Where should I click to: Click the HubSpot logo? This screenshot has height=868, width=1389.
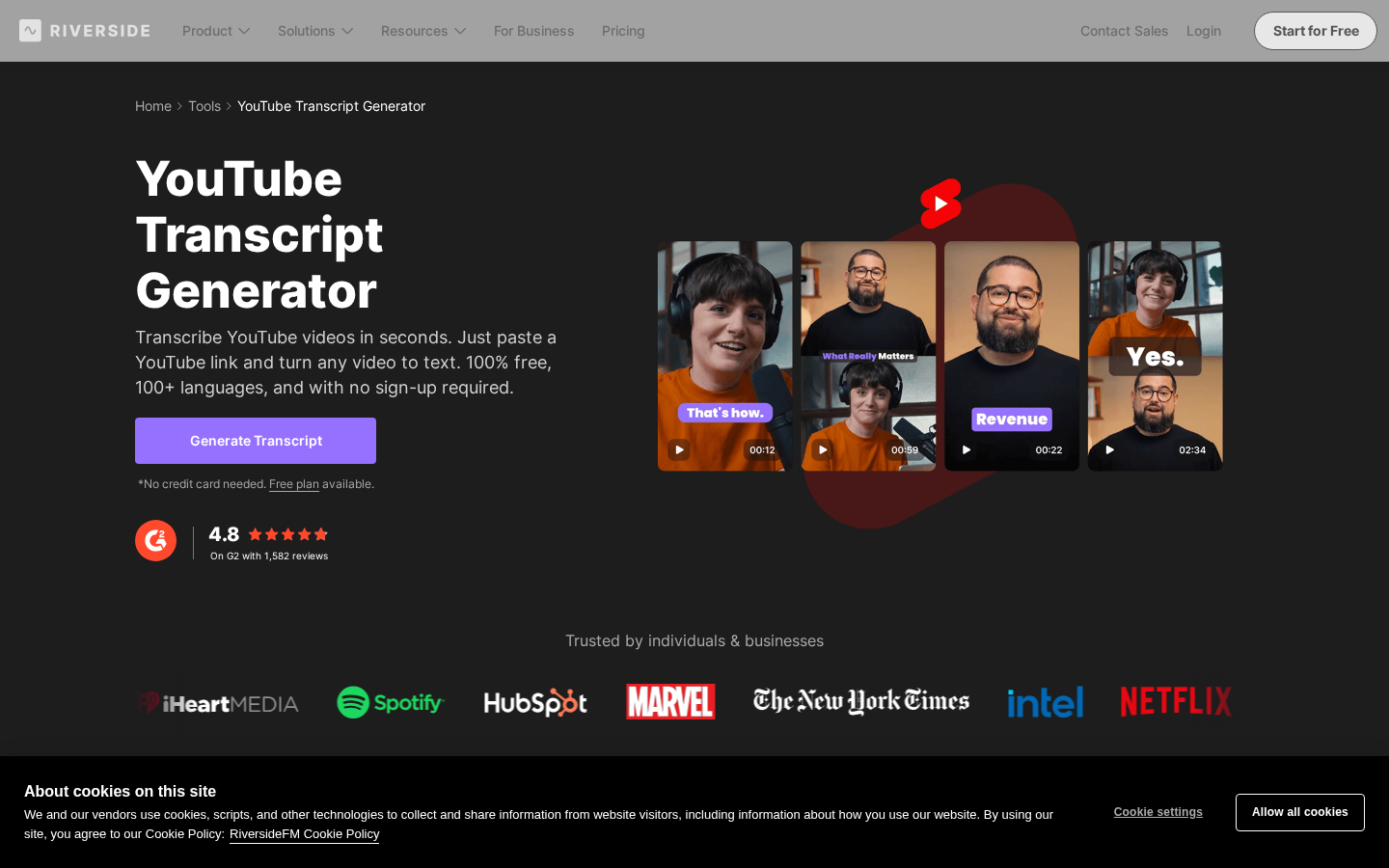click(x=535, y=702)
